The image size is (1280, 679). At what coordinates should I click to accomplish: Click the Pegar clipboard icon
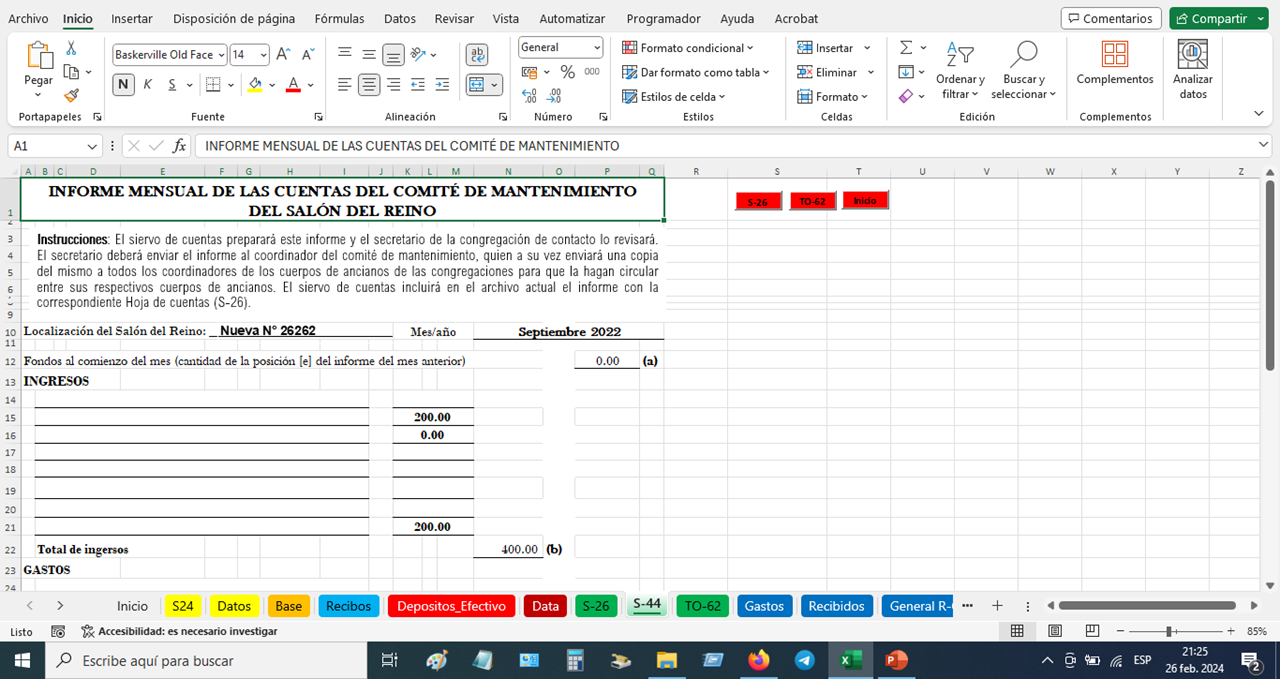(39, 56)
